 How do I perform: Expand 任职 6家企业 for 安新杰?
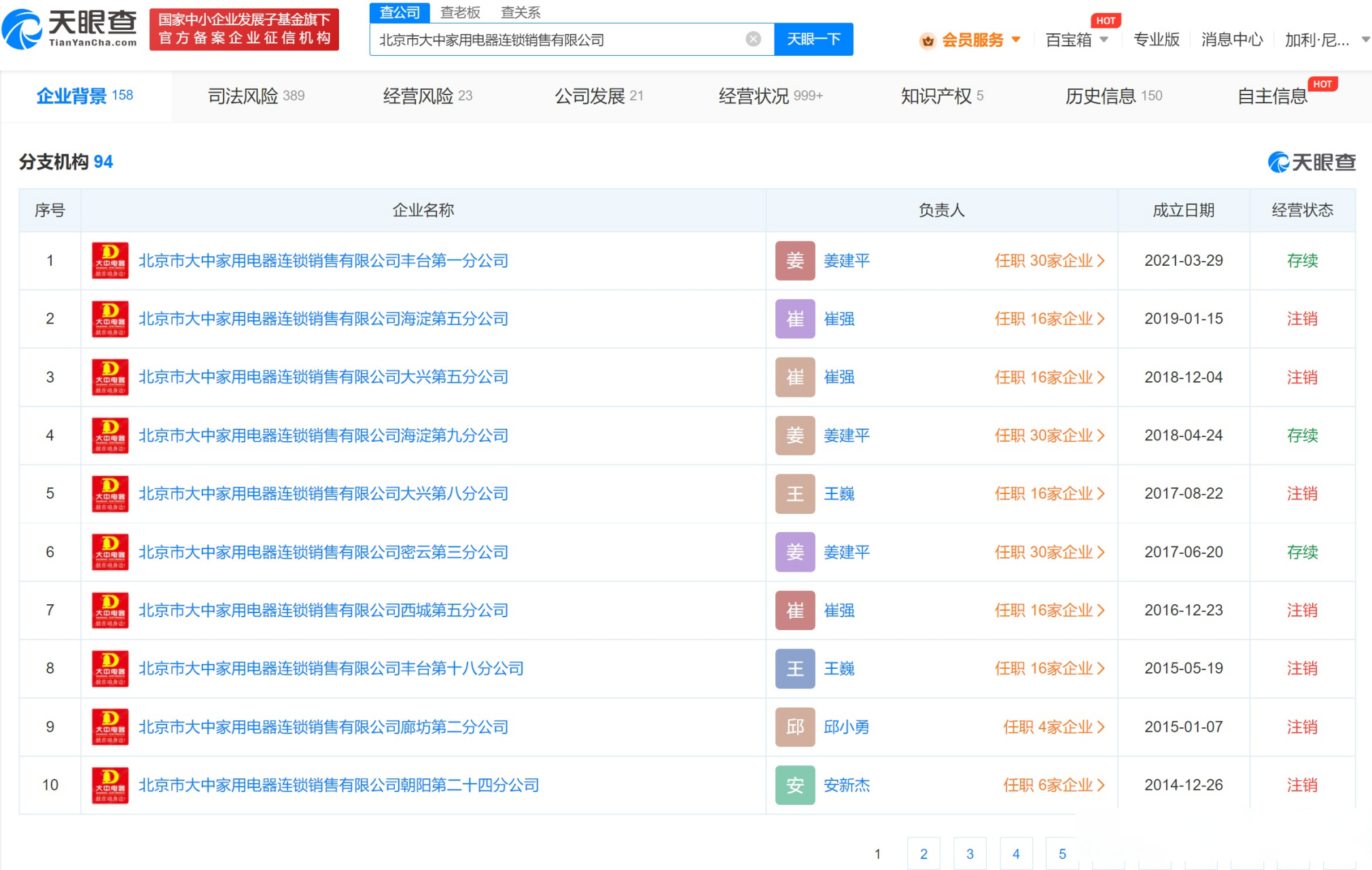pos(1054,786)
